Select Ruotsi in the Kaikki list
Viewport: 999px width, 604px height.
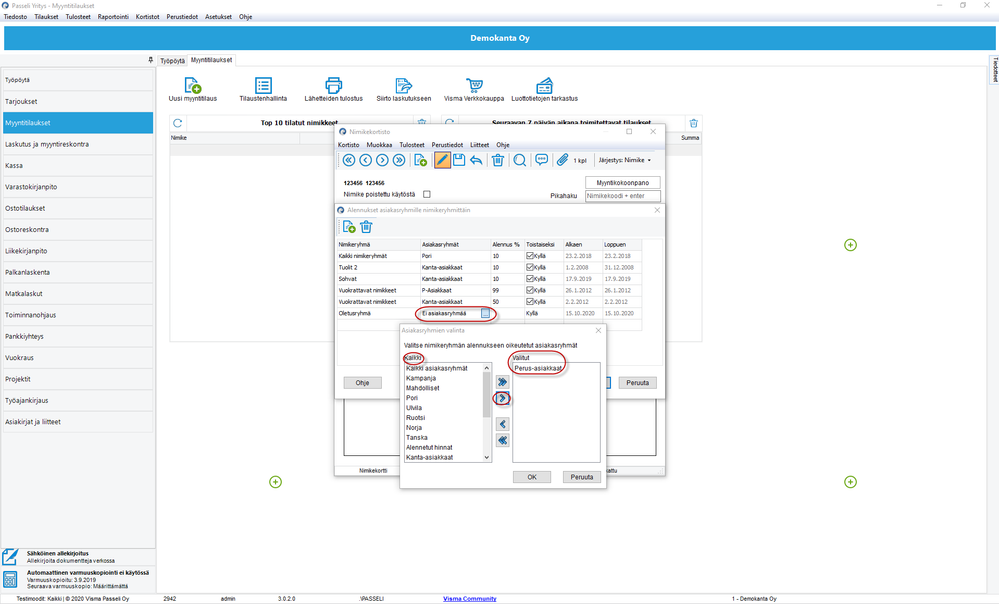pyautogui.click(x=415, y=417)
